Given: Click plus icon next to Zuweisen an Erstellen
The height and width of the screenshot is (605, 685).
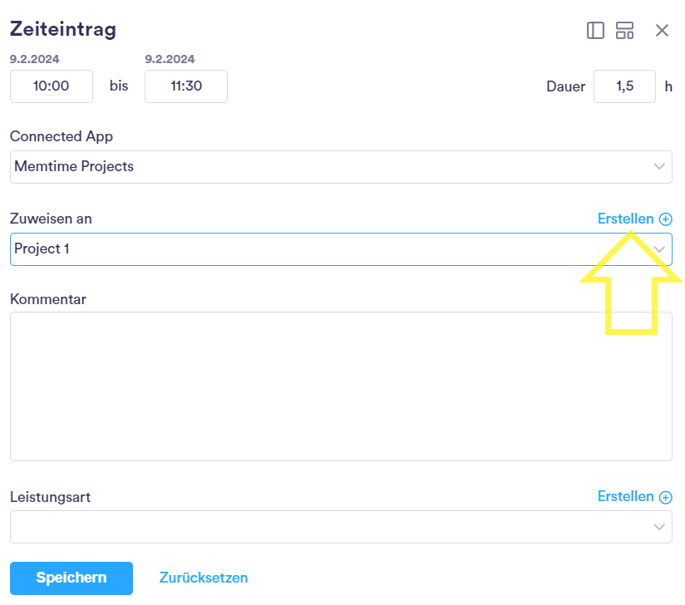Looking at the screenshot, I should coord(665,219).
